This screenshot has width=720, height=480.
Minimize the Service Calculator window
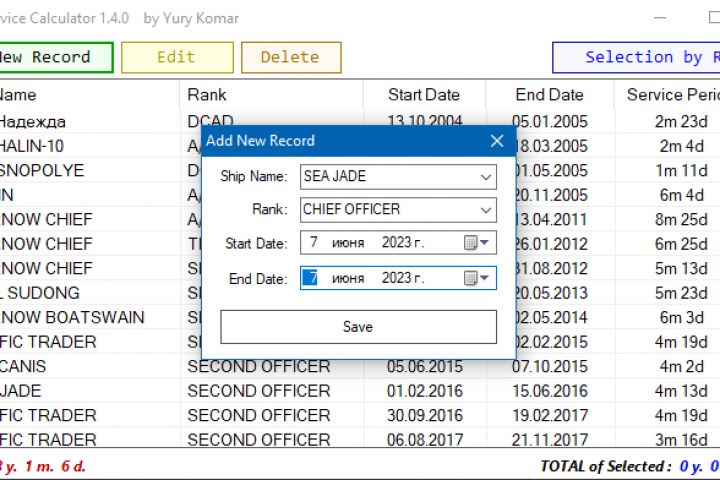(660, 18)
